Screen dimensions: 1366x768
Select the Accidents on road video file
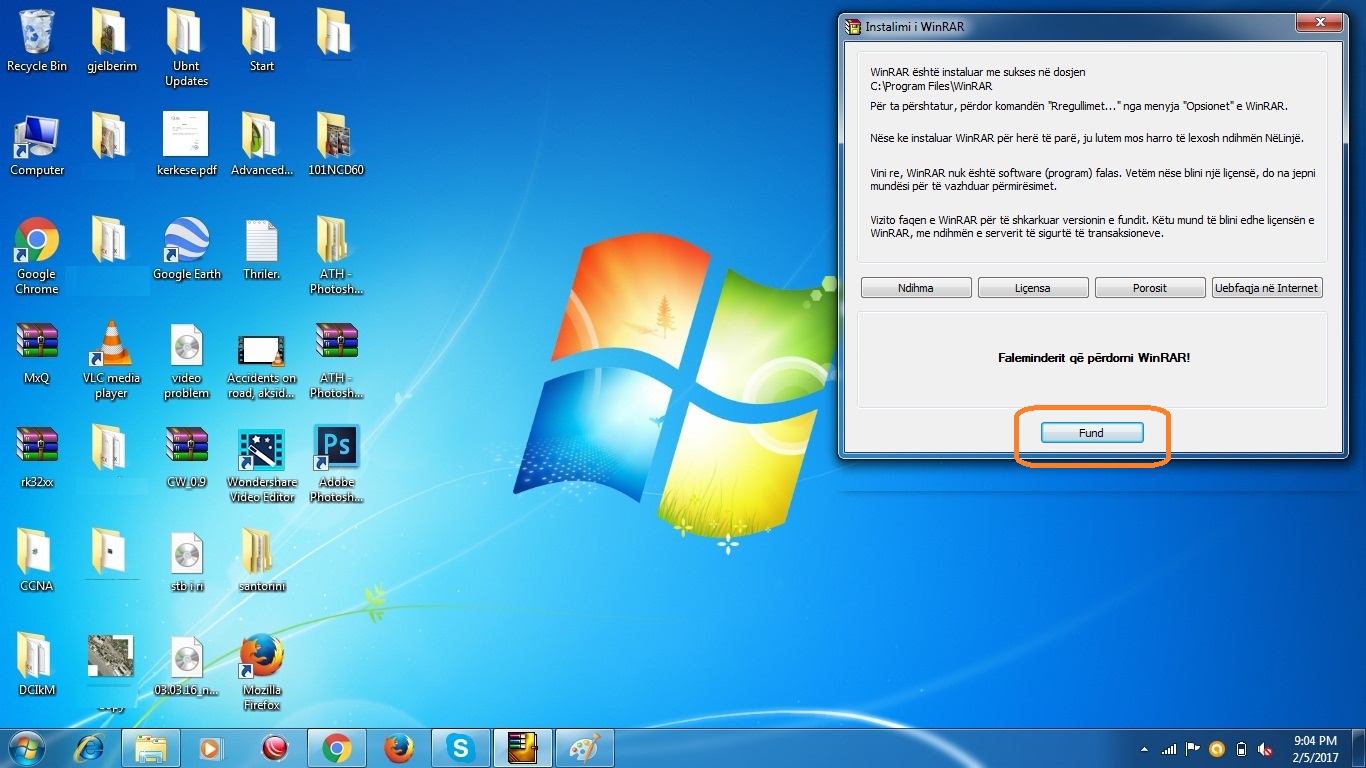[x=261, y=366]
